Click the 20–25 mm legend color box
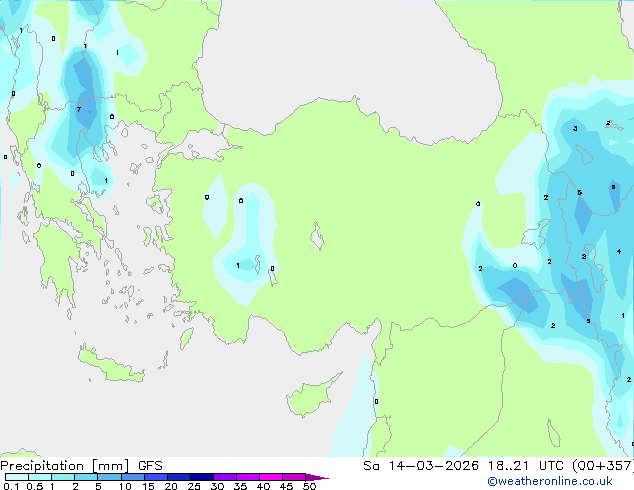Image resolution: width=634 pixels, height=490 pixels. [179, 477]
